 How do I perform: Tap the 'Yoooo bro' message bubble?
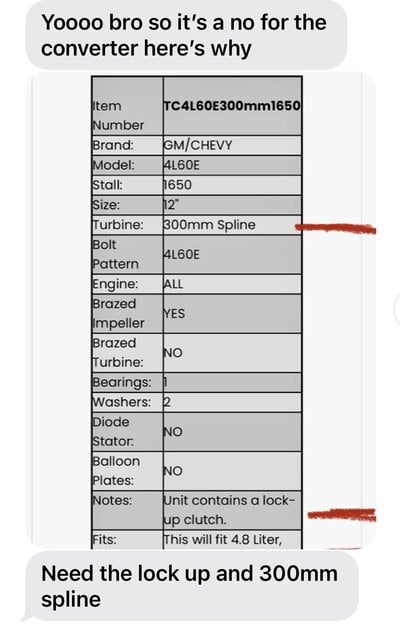click(187, 35)
